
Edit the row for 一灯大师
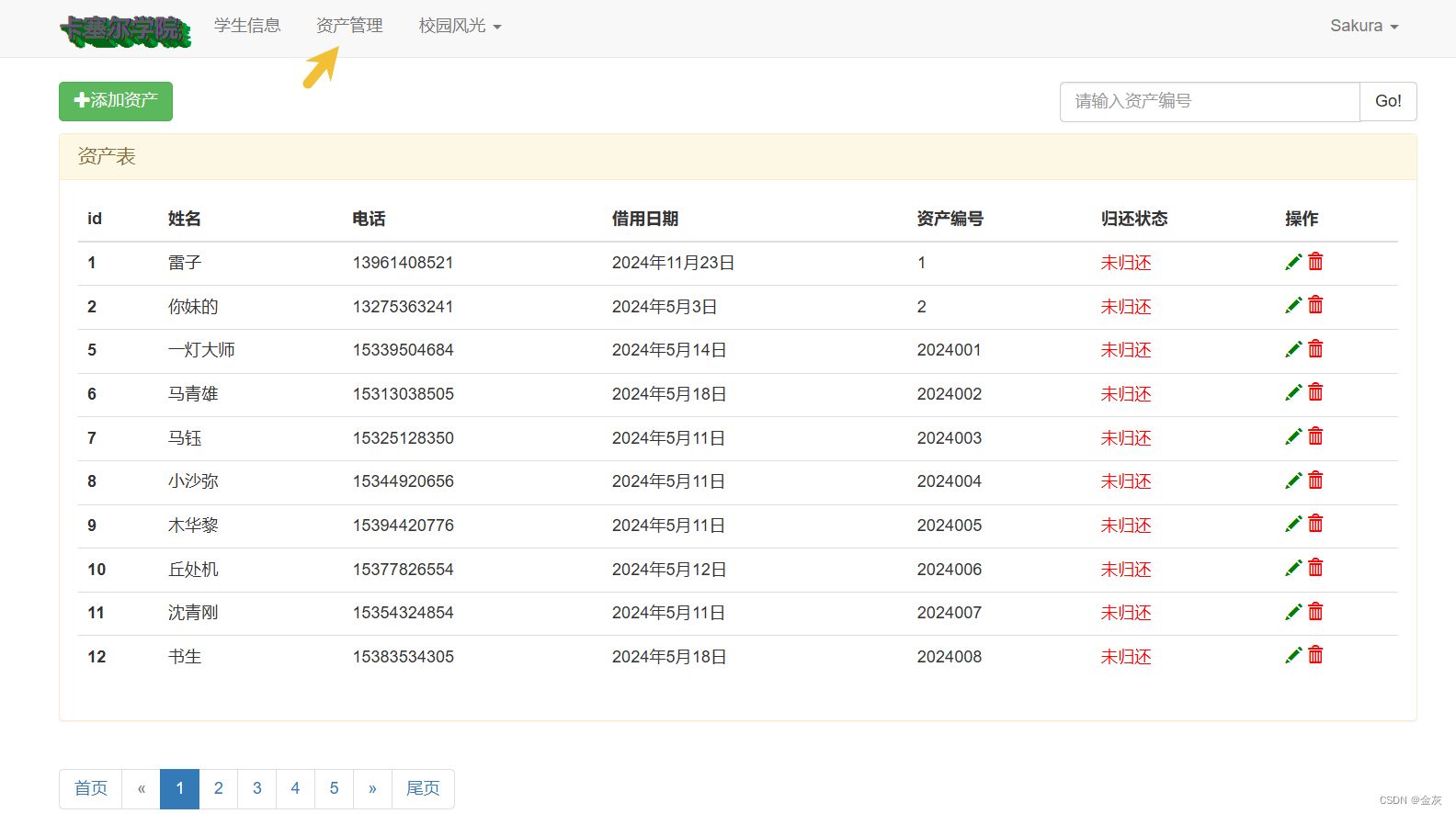pos(1293,349)
